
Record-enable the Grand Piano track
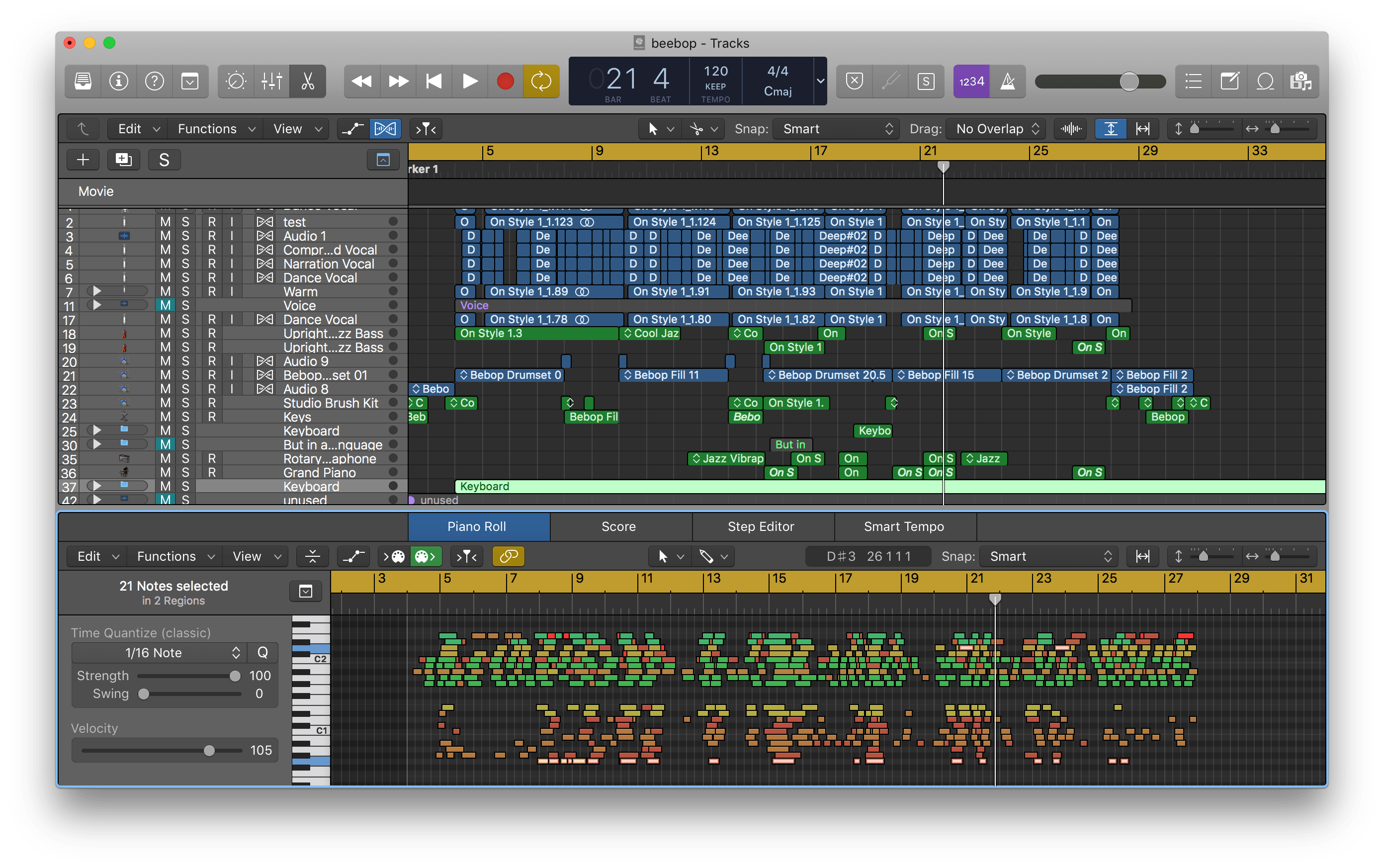click(212, 472)
